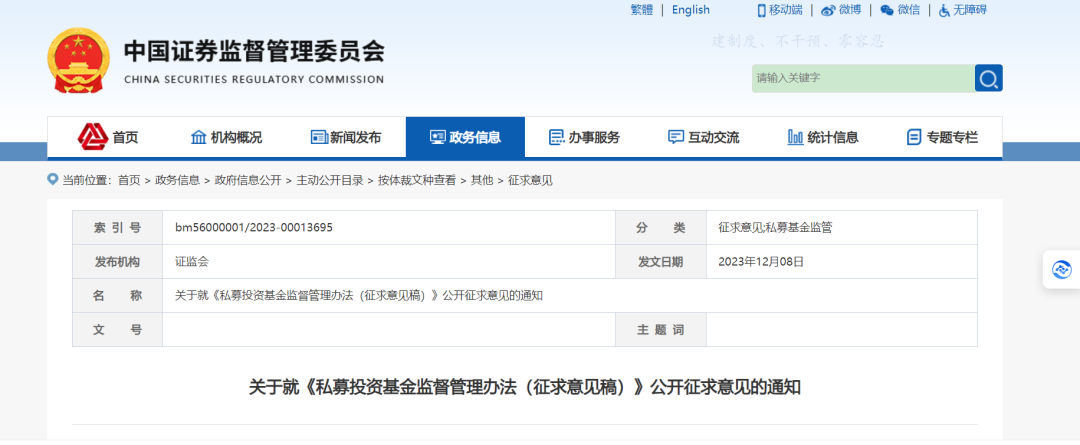Screen dimensions: 1080x445
Task: Open 办事服务 services tab
Action: coord(584,137)
